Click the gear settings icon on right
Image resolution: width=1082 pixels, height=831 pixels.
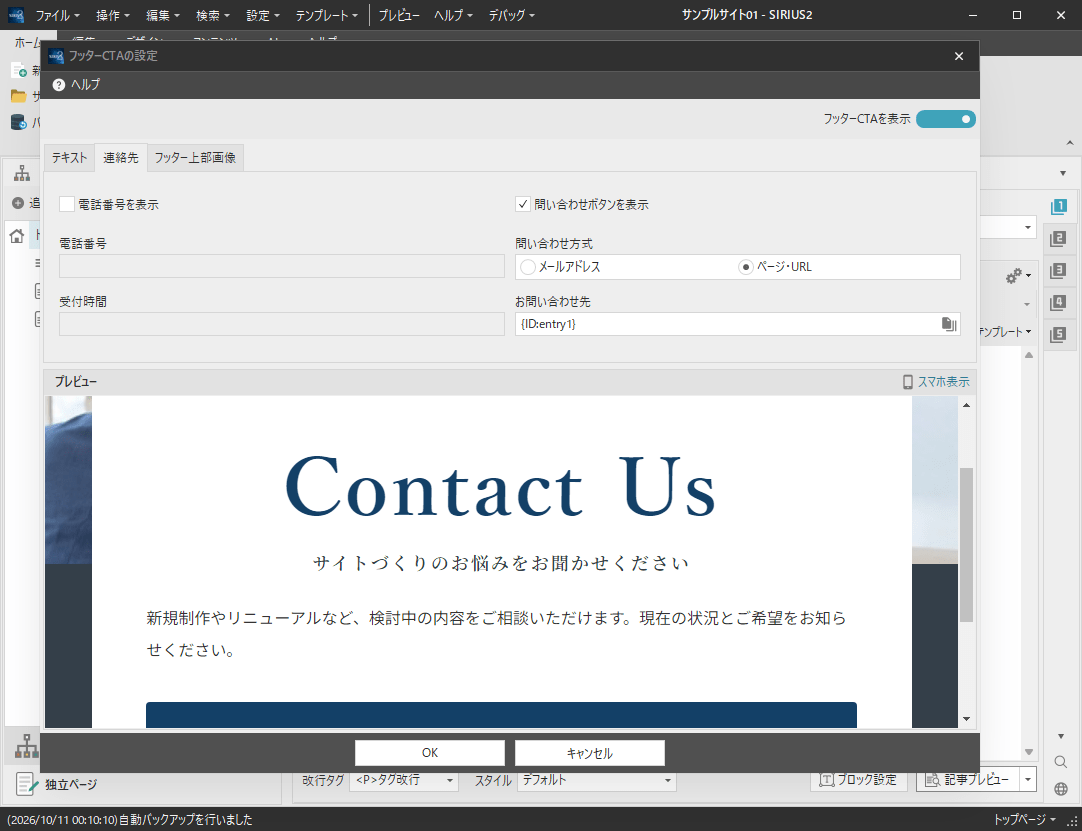(x=1014, y=276)
